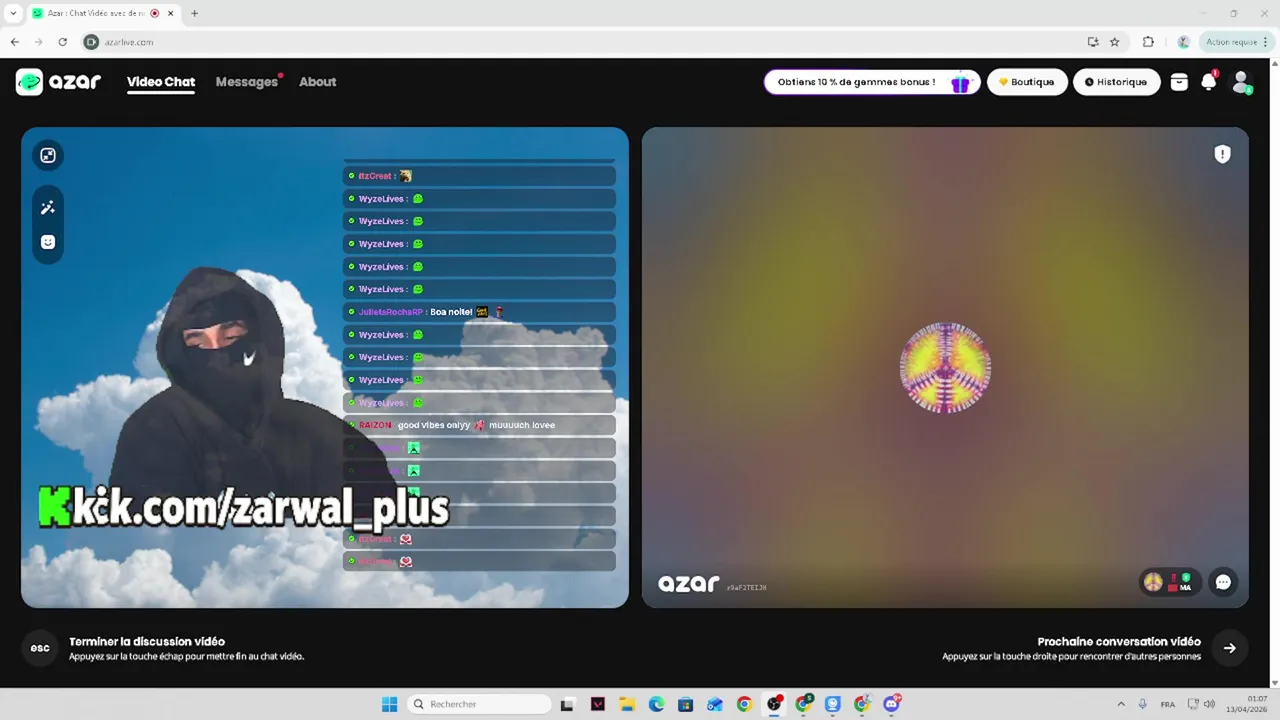Open the Boutique shop
Viewport: 1280px width, 720px height.
click(1027, 82)
